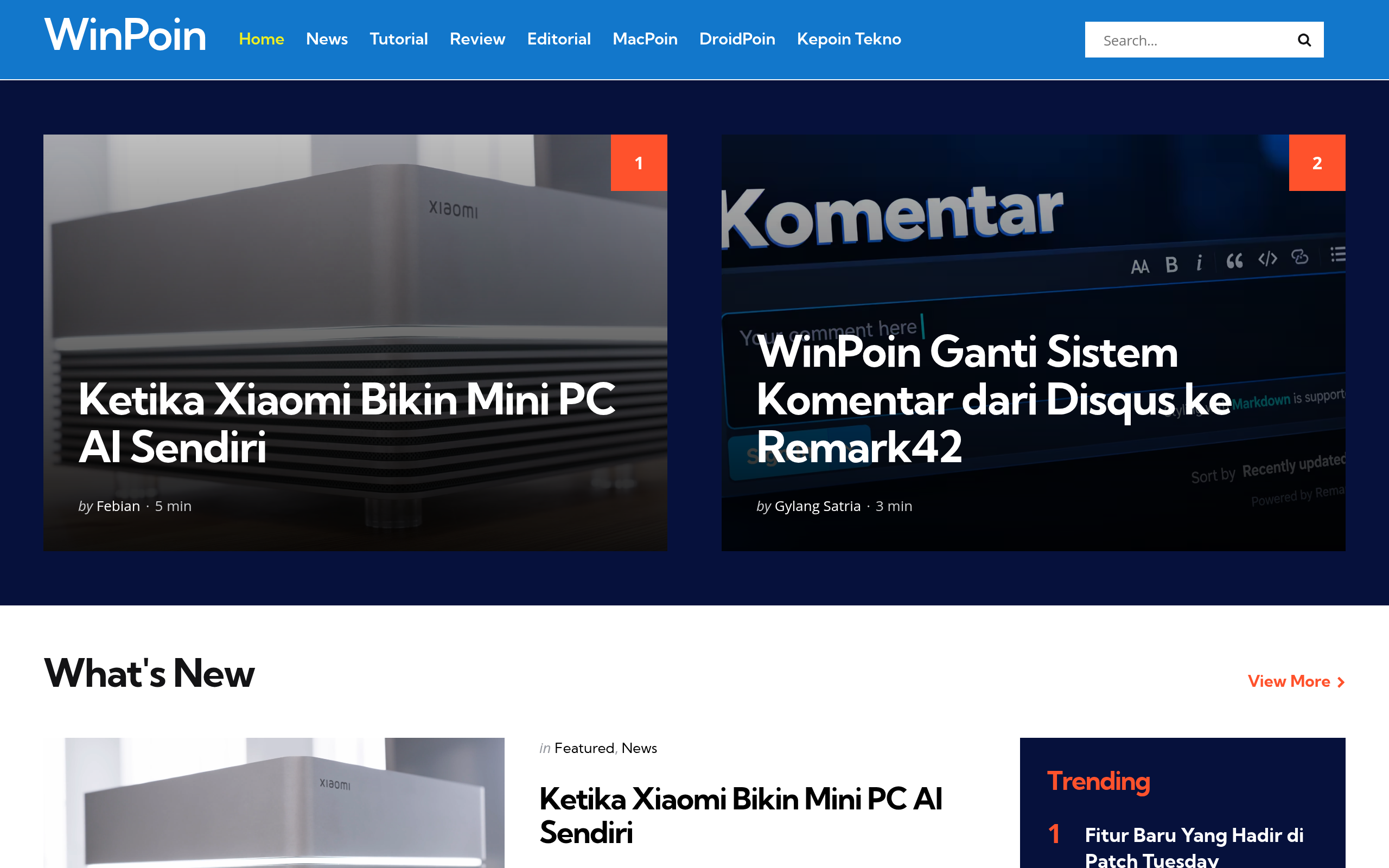Click the '3 min' reading time text

(x=894, y=506)
